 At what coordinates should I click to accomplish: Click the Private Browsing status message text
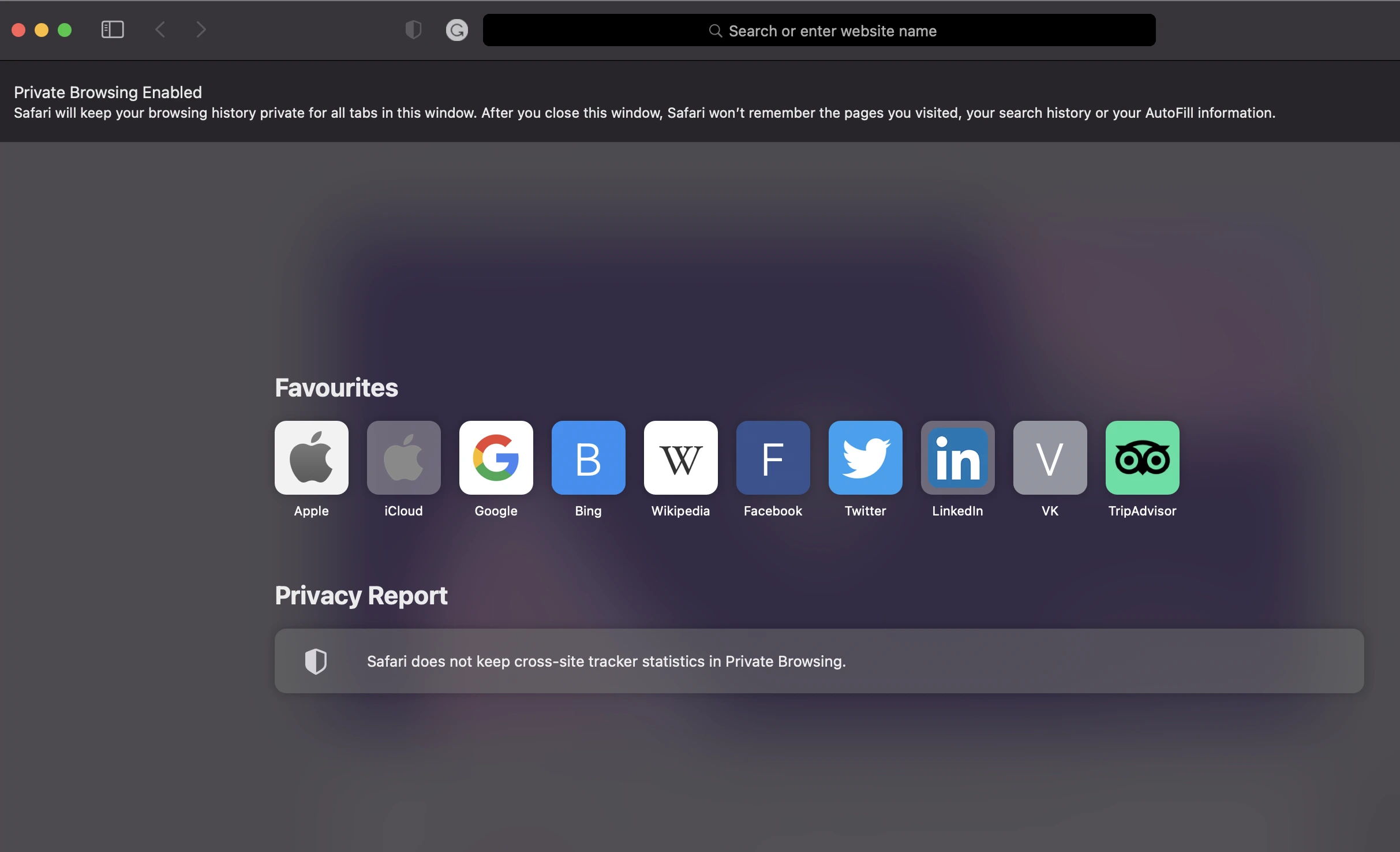[x=644, y=101]
